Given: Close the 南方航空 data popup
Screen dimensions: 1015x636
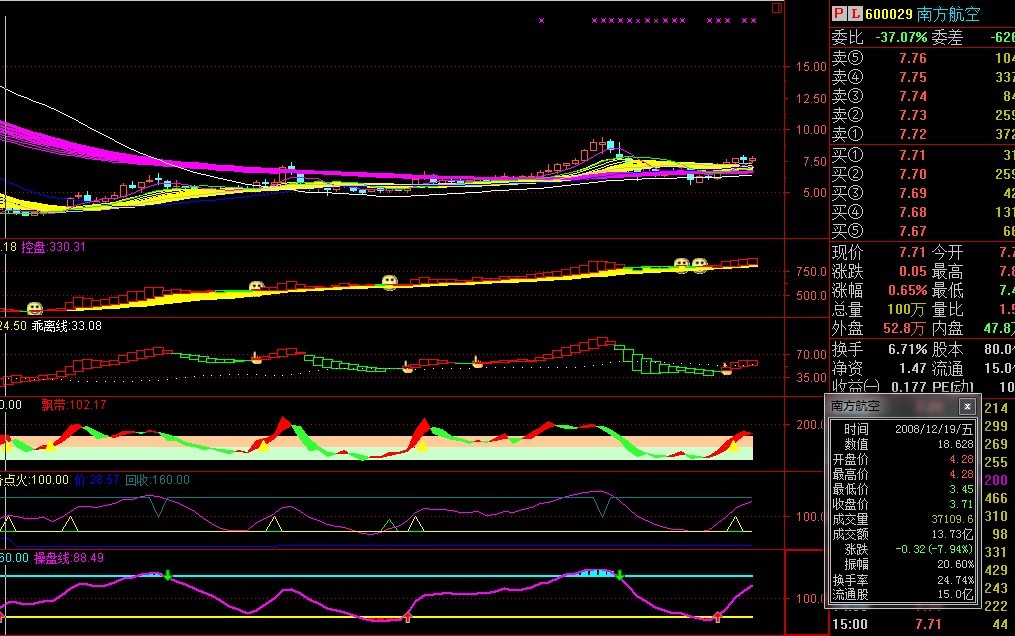Looking at the screenshot, I should click(x=966, y=406).
